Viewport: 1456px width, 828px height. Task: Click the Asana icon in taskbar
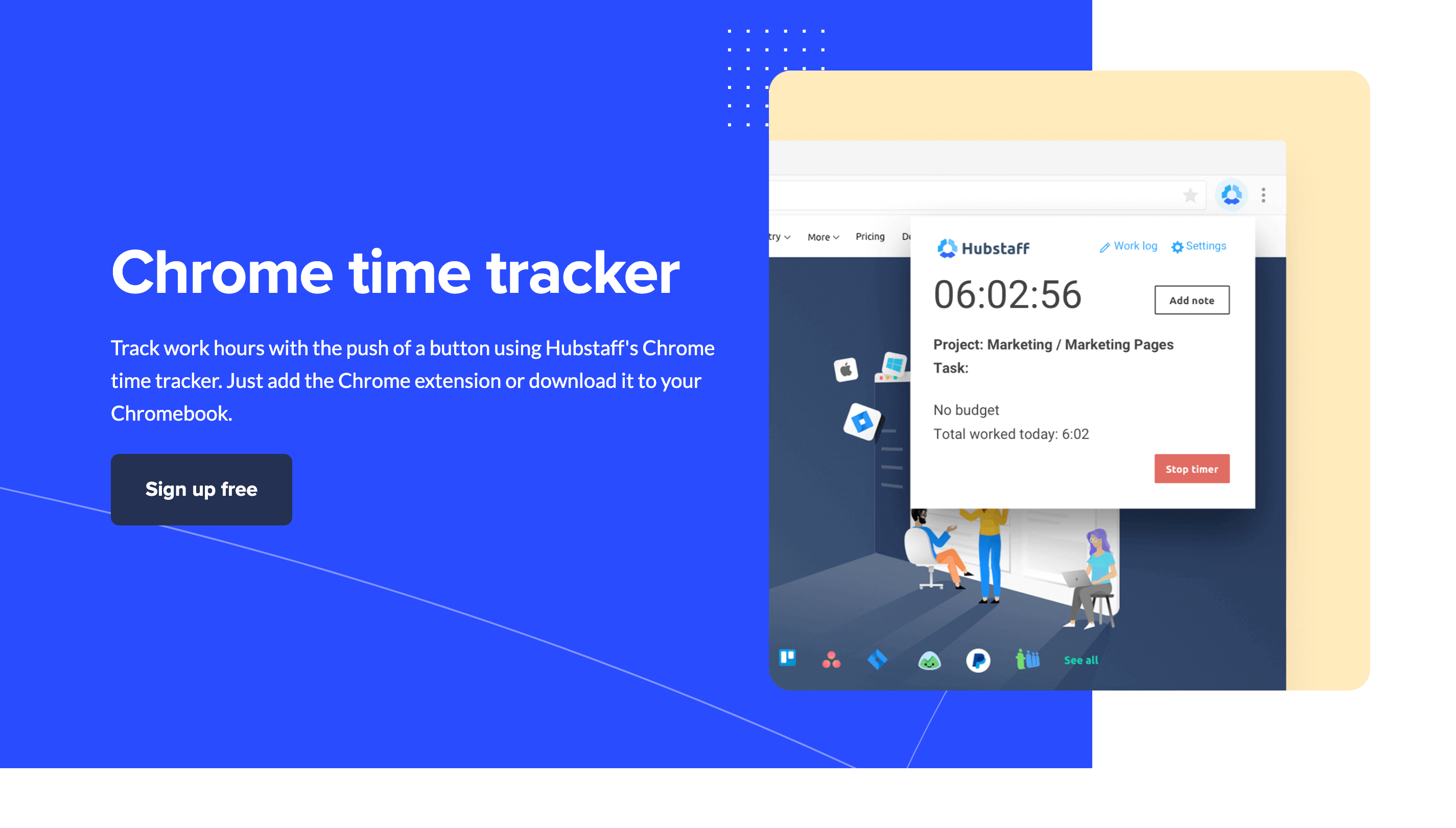coord(832,658)
